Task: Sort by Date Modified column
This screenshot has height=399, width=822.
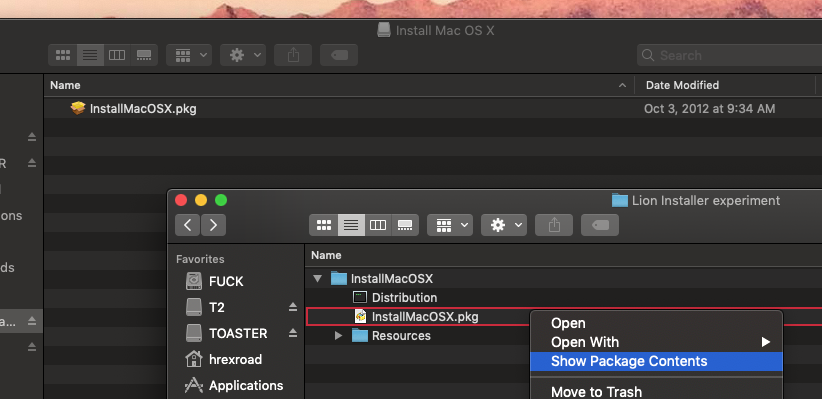Action: [x=682, y=85]
